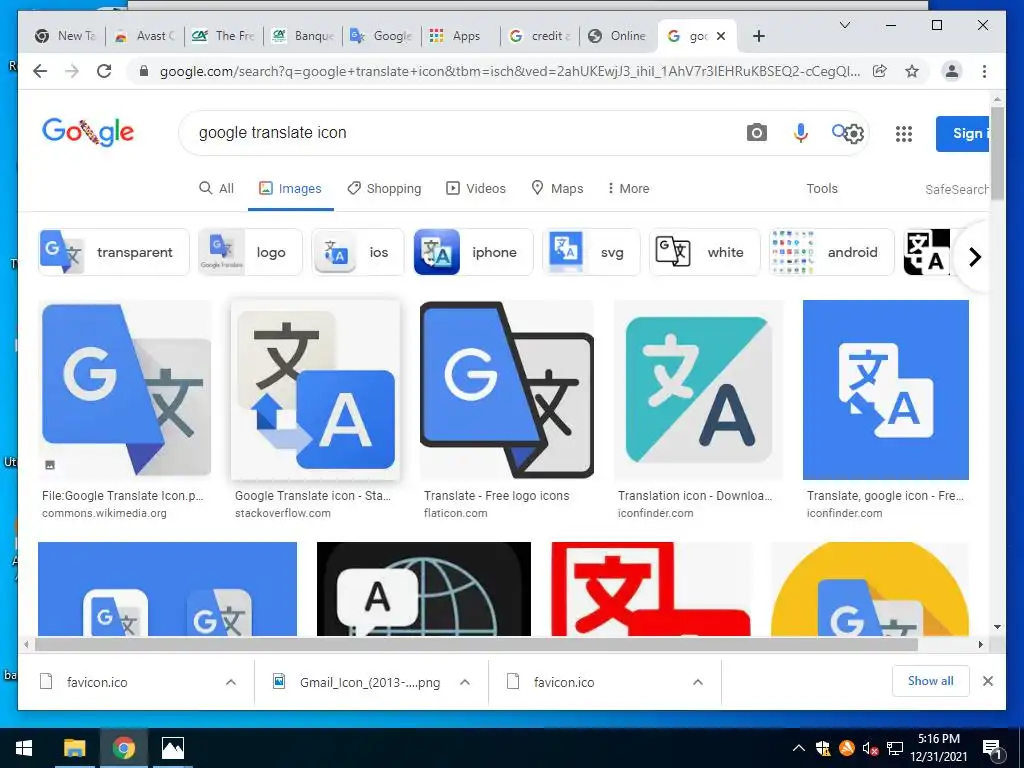Viewport: 1024px width, 768px height.
Task: Click the search magnifier button
Action: pyautogui.click(x=839, y=132)
